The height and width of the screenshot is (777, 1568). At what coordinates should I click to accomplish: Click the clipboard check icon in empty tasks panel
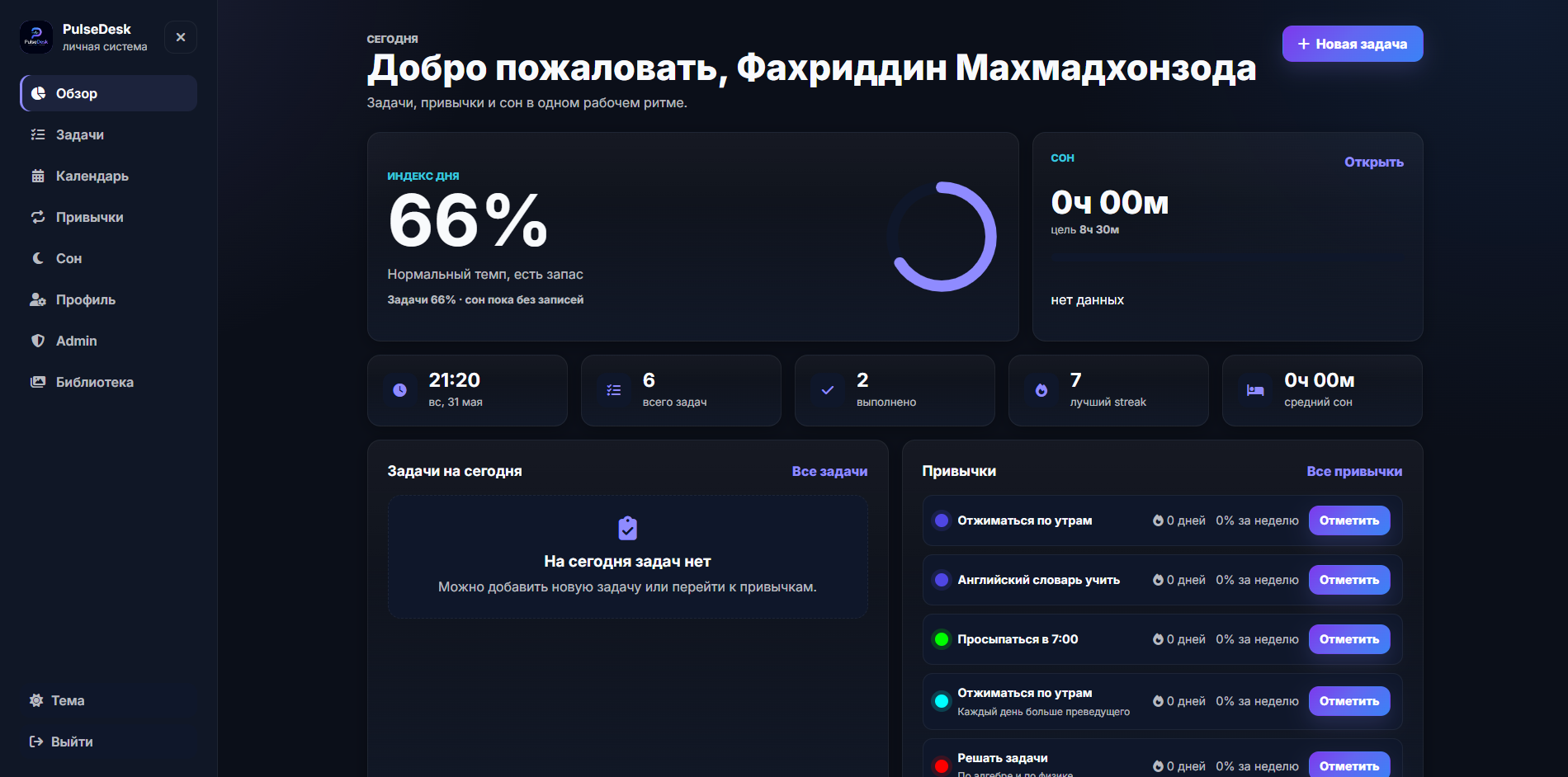(627, 528)
